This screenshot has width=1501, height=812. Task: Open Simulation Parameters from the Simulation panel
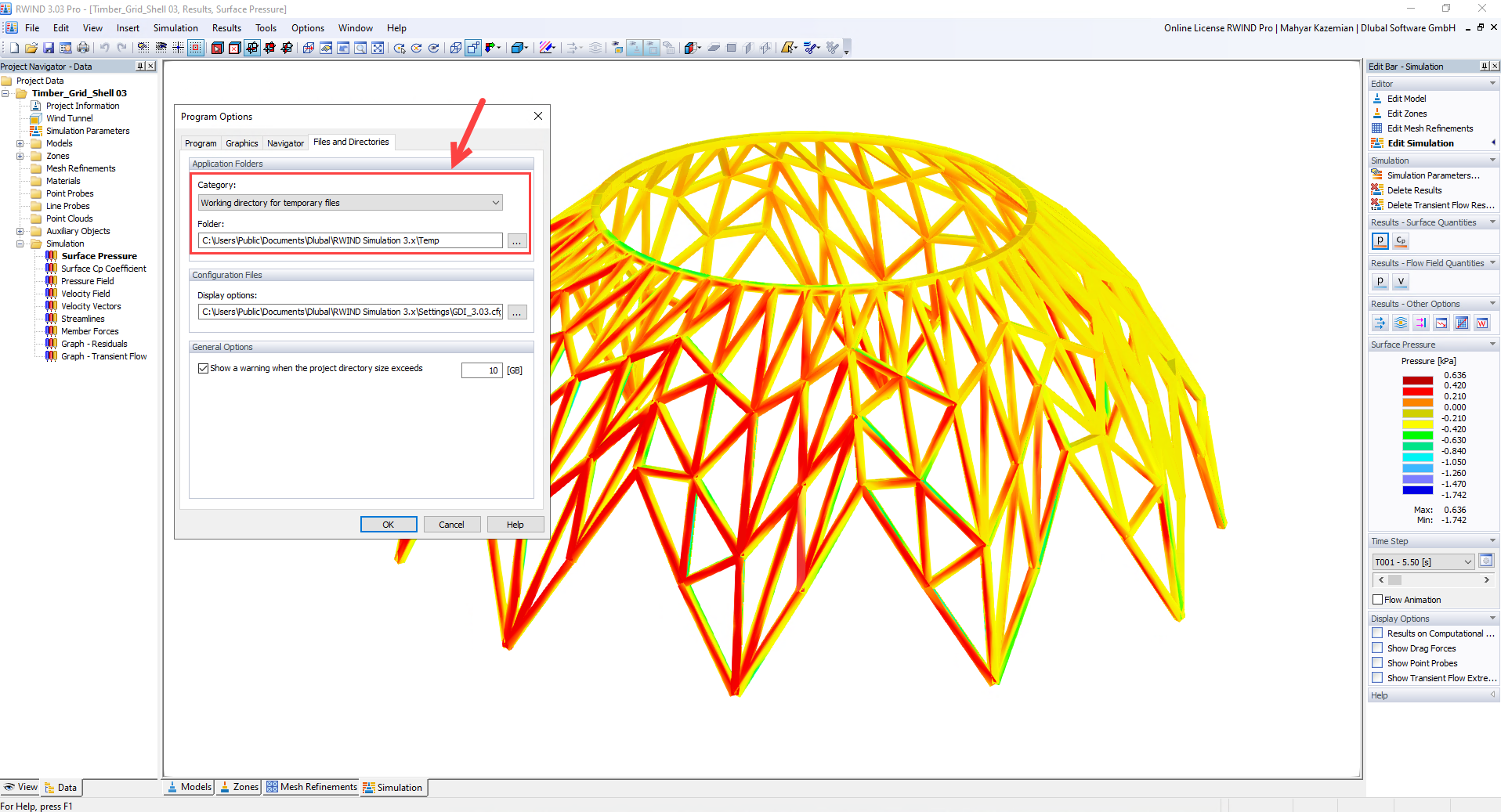click(x=1426, y=175)
